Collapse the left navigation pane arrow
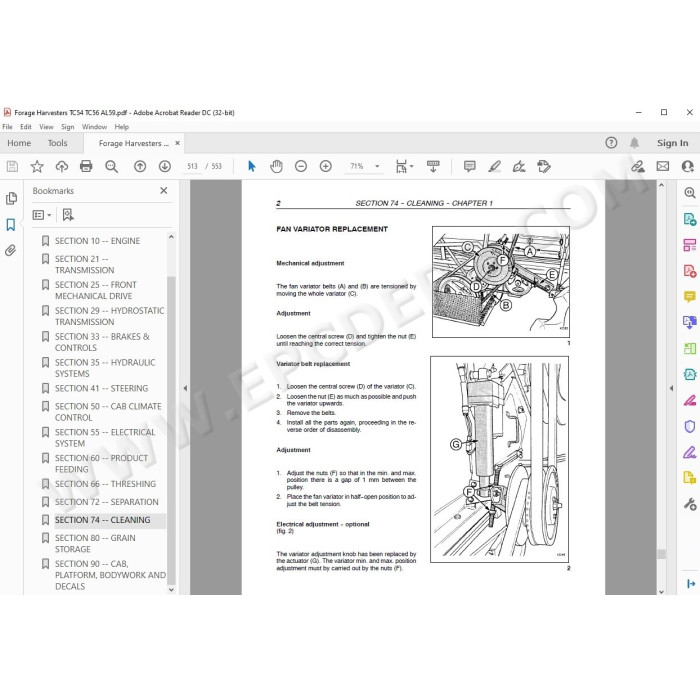 click(185, 388)
